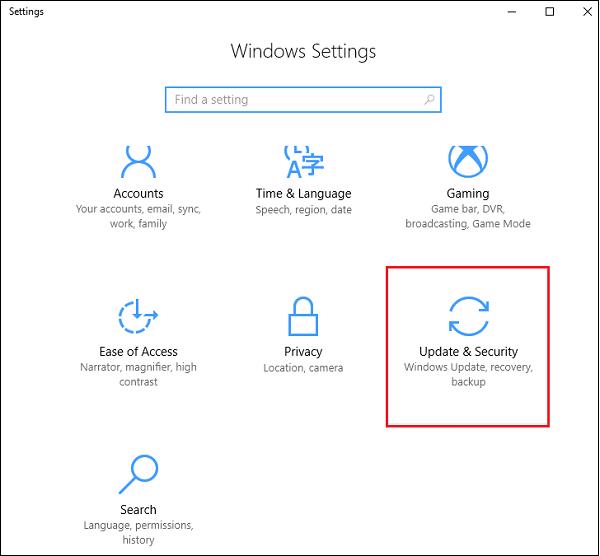
Task: Select the Search category title
Action: [x=138, y=510]
